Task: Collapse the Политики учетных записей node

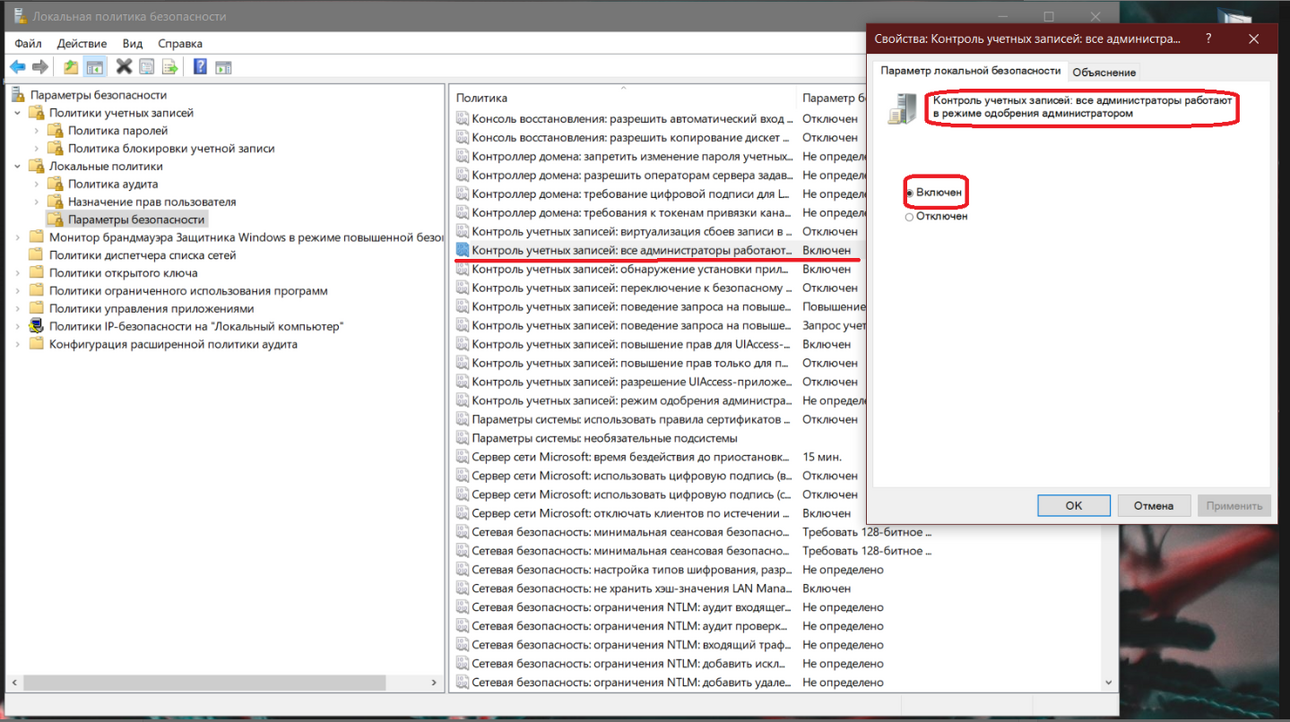Action: click(x=18, y=113)
